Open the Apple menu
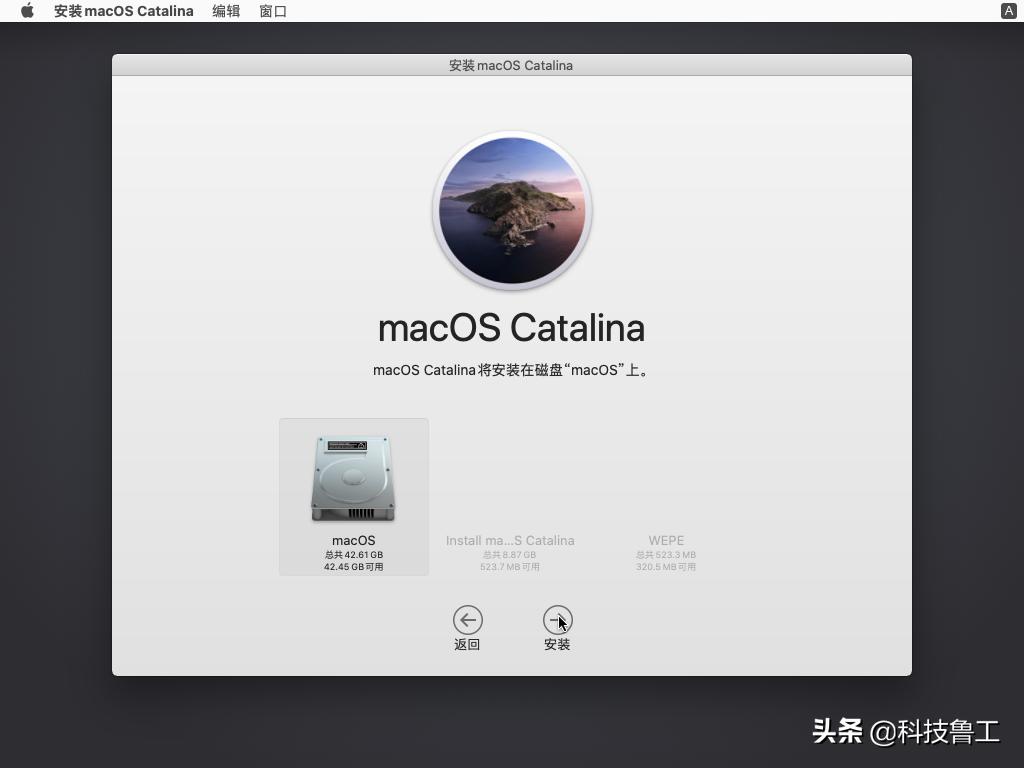 [26, 11]
